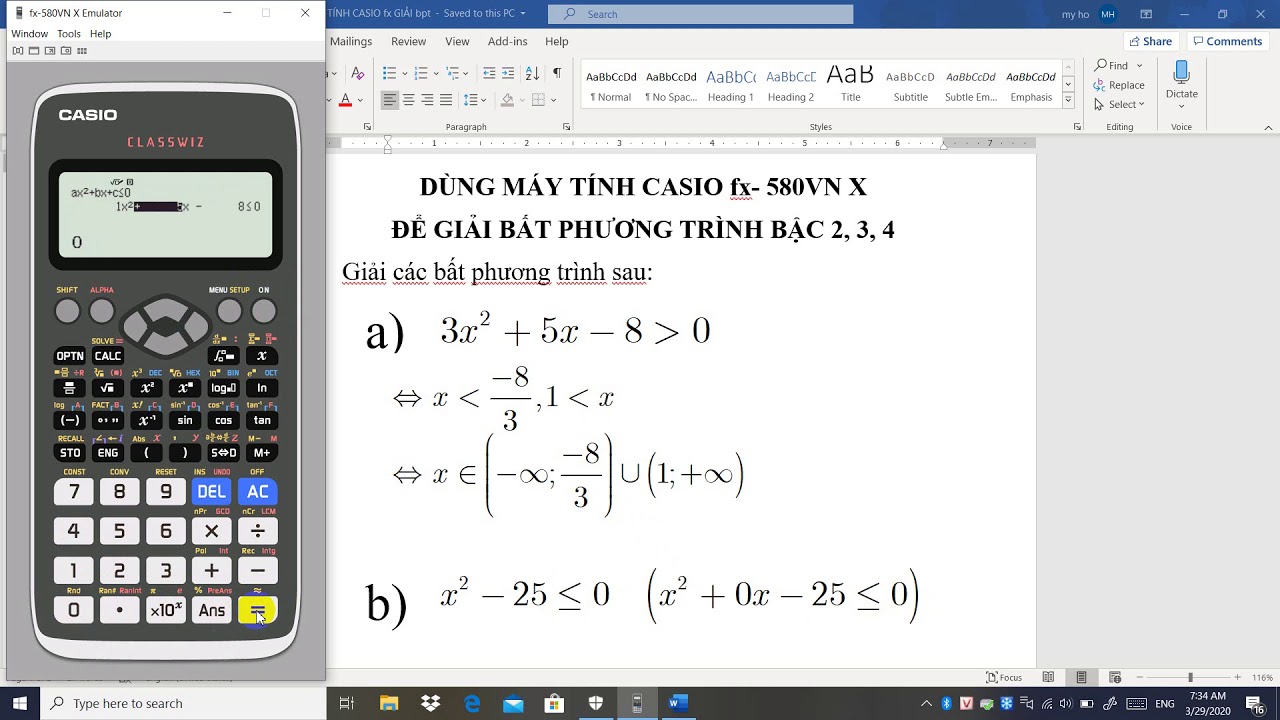Collapse the Word ribbon
Viewport: 1280px width, 720px height.
tap(1269, 127)
